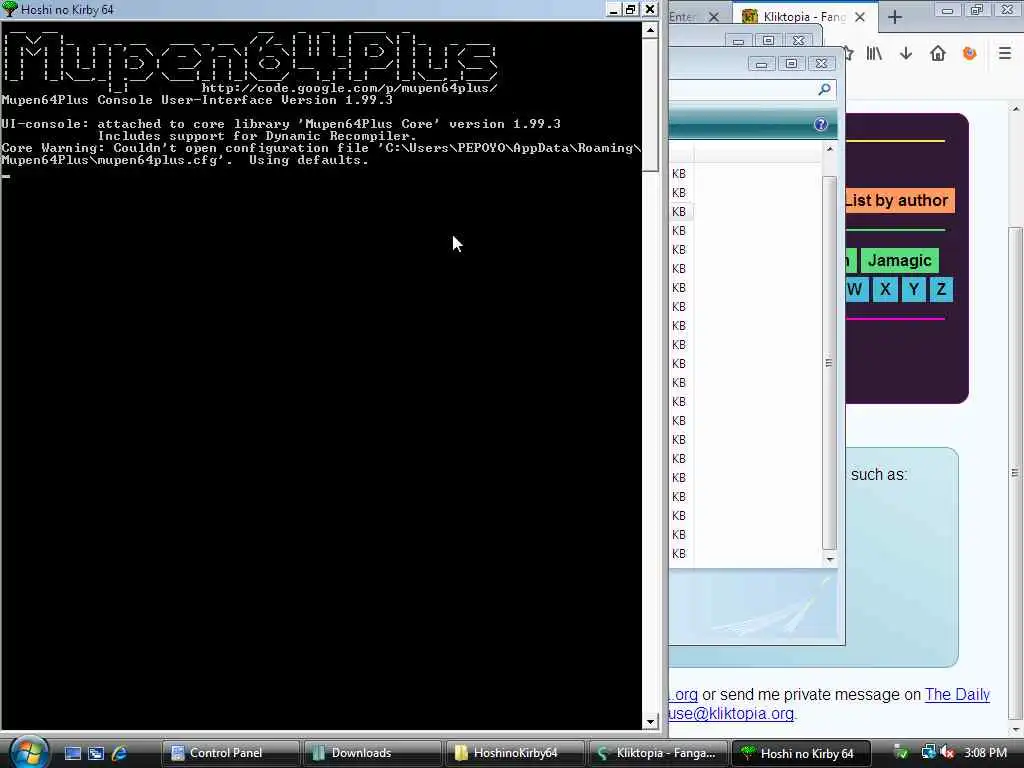Click Show Desktop quick launch icon
This screenshot has width=1024, height=768.
(x=72, y=753)
